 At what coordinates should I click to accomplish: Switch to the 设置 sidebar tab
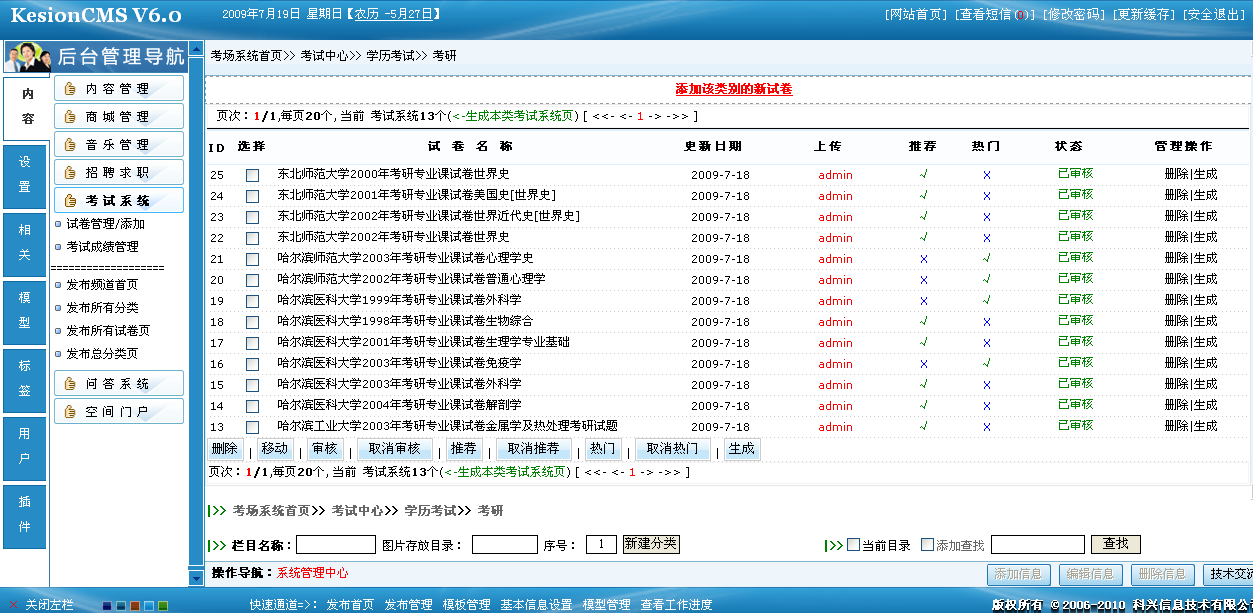24,178
